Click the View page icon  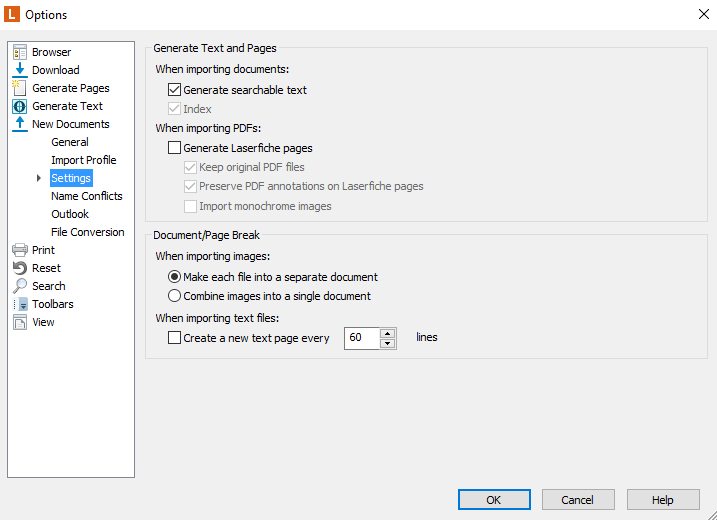(20, 322)
